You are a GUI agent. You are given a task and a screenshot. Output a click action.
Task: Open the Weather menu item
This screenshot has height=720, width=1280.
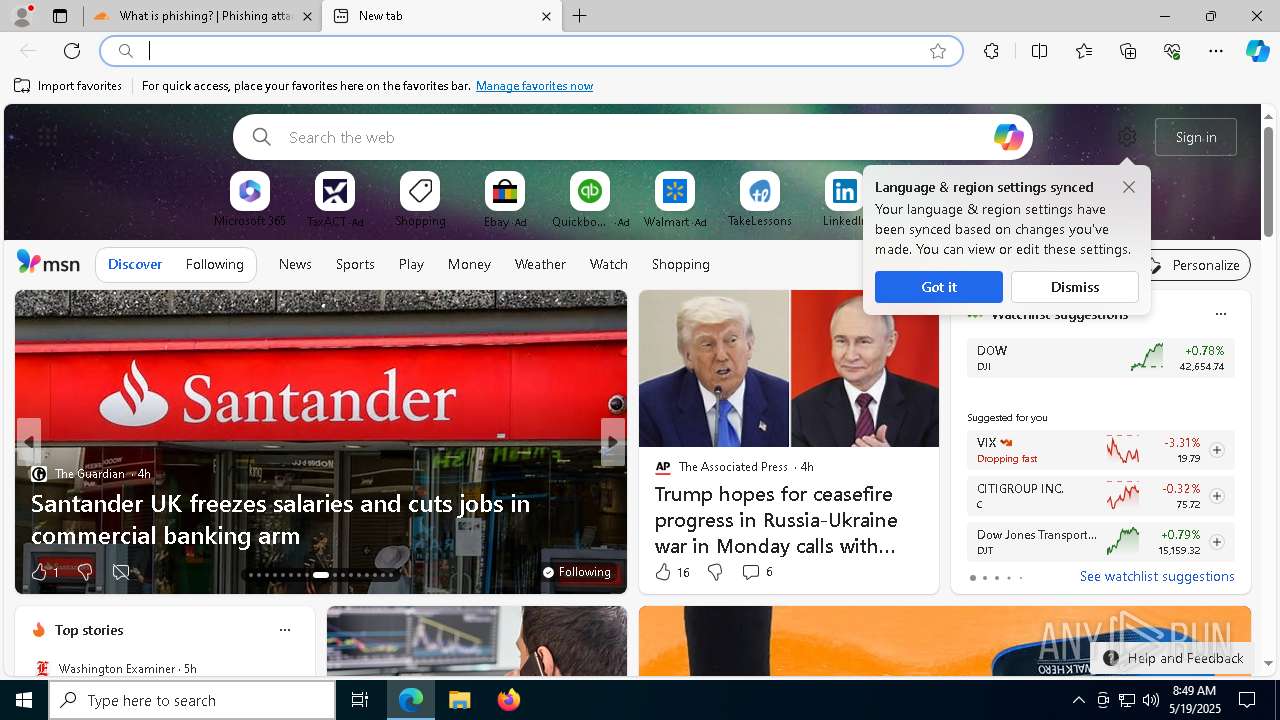540,264
